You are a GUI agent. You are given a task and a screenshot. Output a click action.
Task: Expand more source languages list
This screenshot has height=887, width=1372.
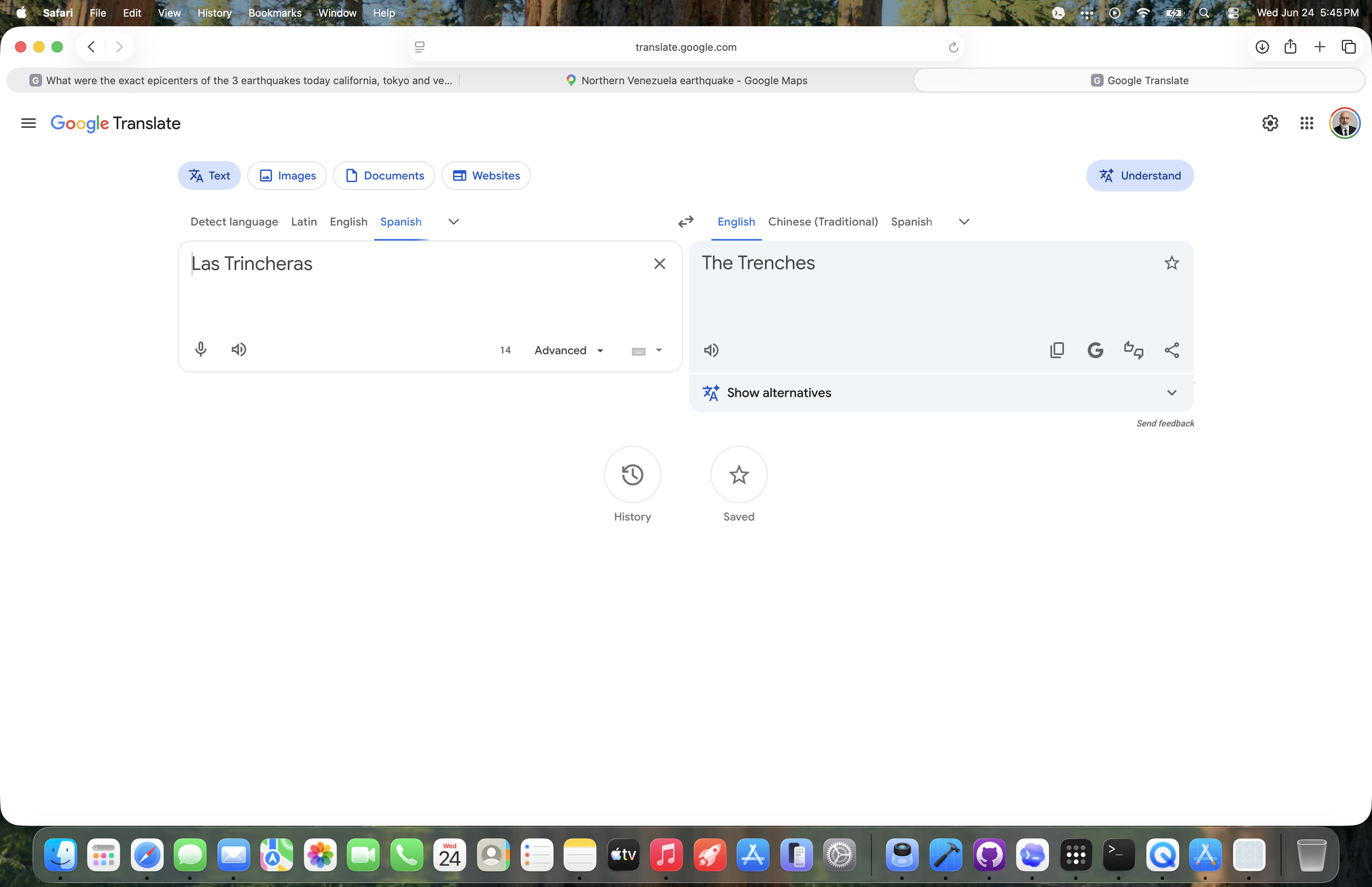click(x=454, y=222)
